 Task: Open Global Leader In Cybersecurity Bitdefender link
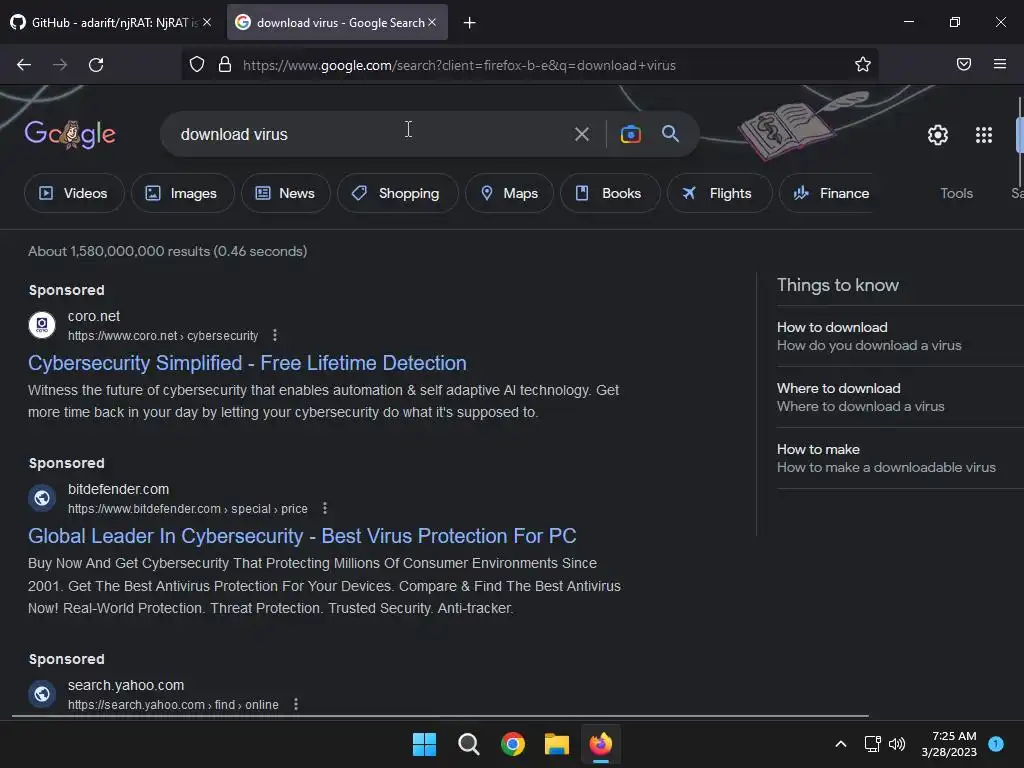(302, 536)
